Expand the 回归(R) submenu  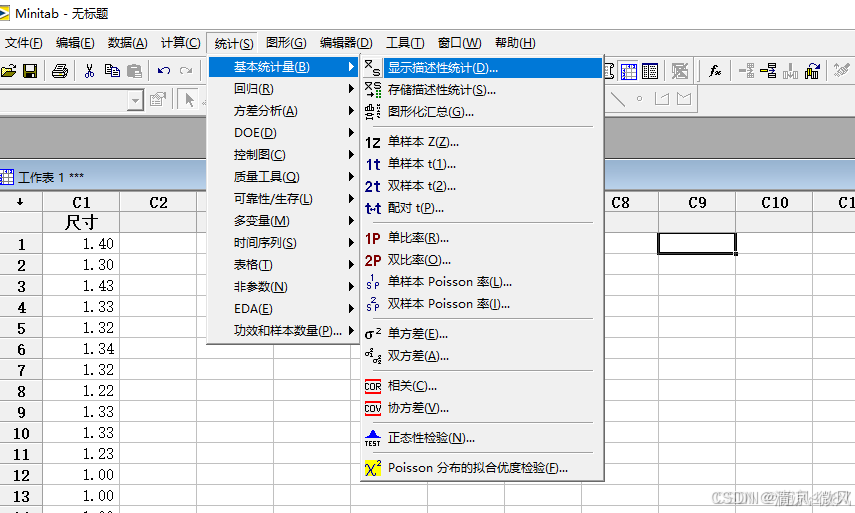click(x=284, y=89)
